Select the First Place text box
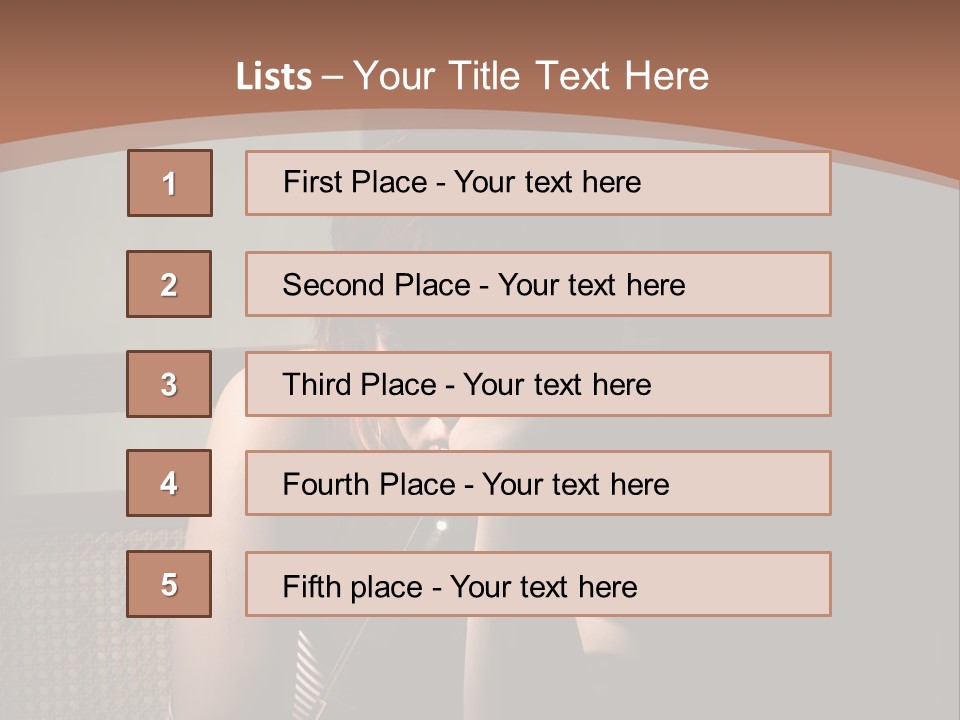960x720 pixels. click(x=538, y=183)
